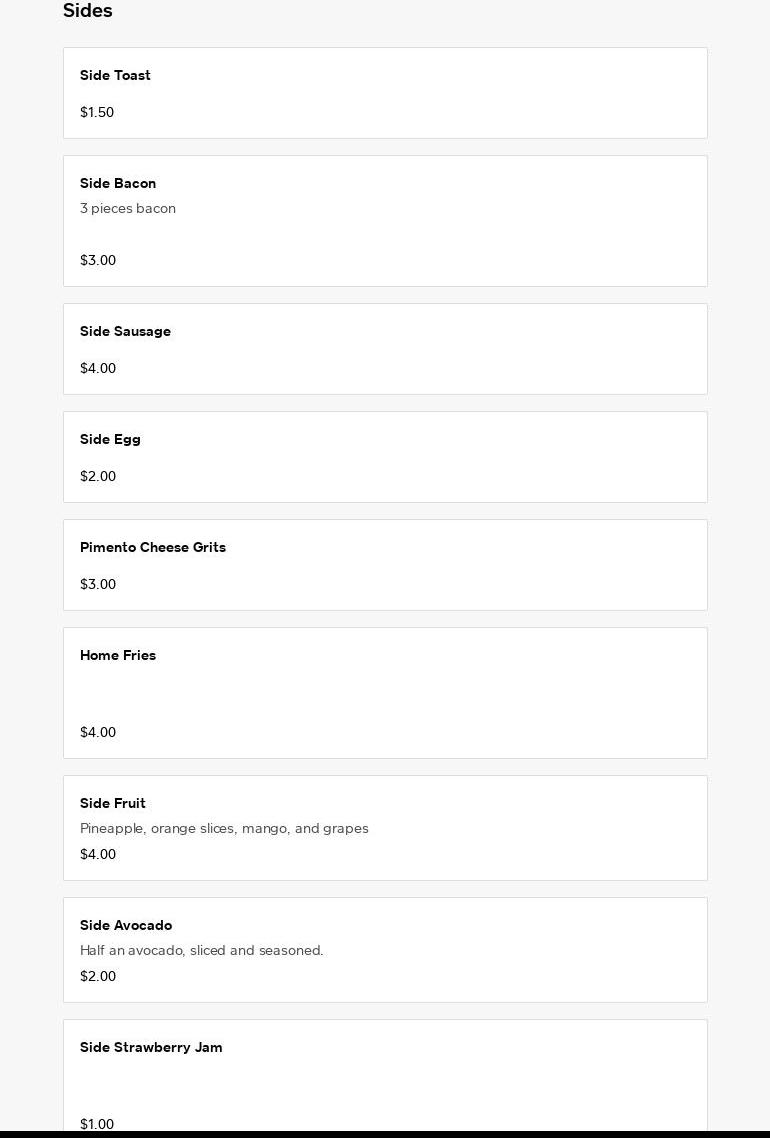Screen dimensions: 770x1138
Task: Click the Side Fruit description text
Action: (x=224, y=828)
